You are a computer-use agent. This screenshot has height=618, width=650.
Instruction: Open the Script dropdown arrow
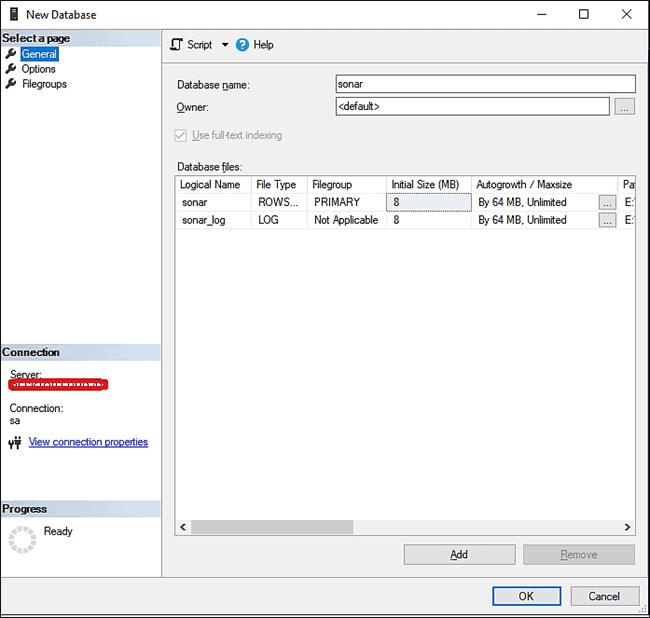pyautogui.click(x=225, y=44)
